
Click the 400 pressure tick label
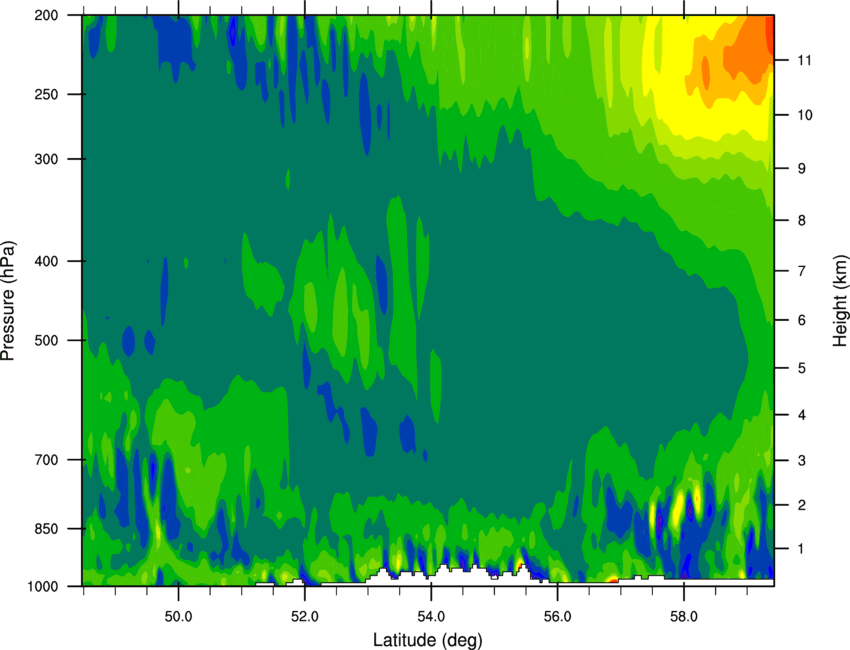pyautogui.click(x=47, y=261)
